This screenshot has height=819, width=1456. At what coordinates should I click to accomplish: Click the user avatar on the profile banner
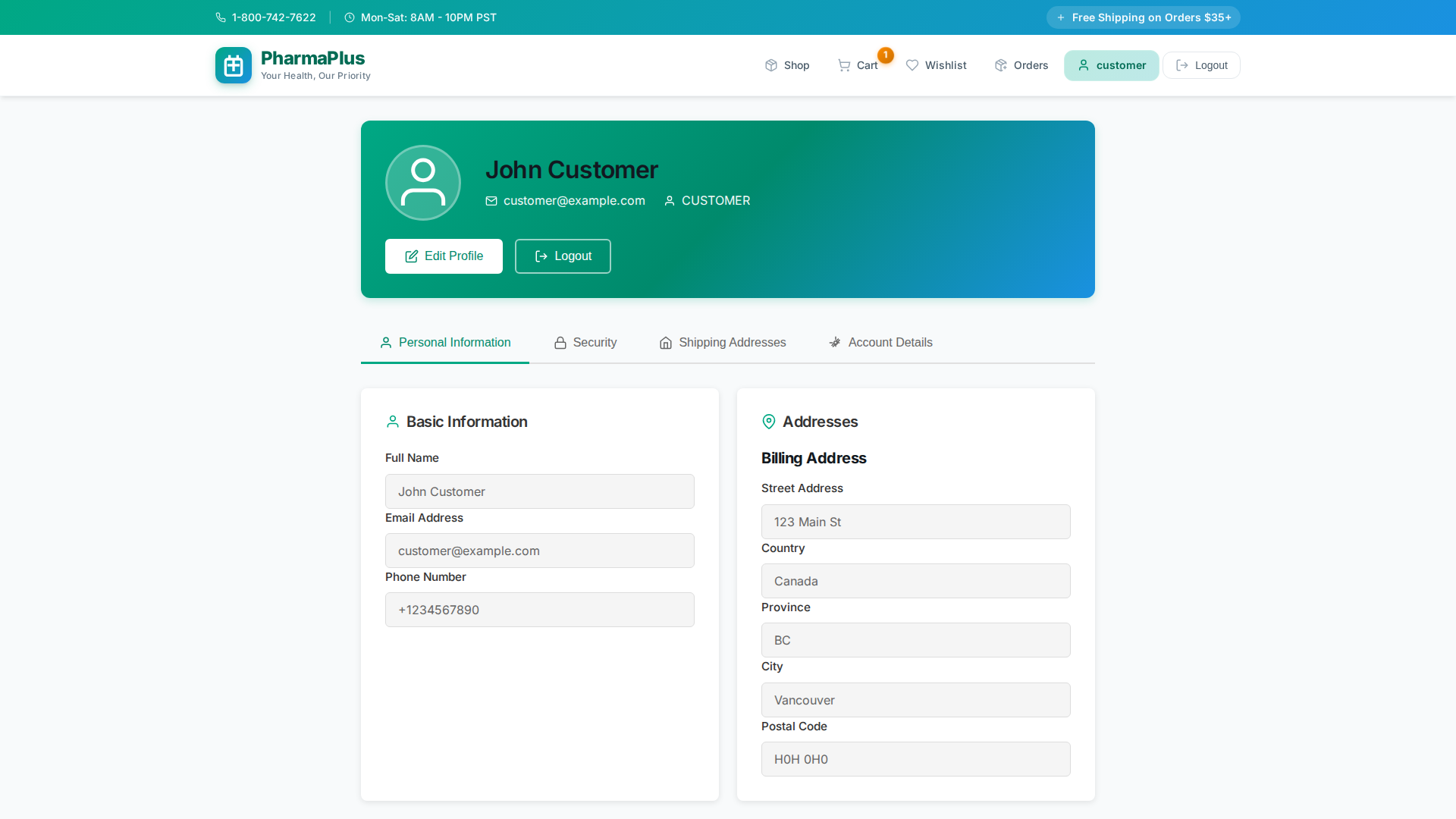422,182
